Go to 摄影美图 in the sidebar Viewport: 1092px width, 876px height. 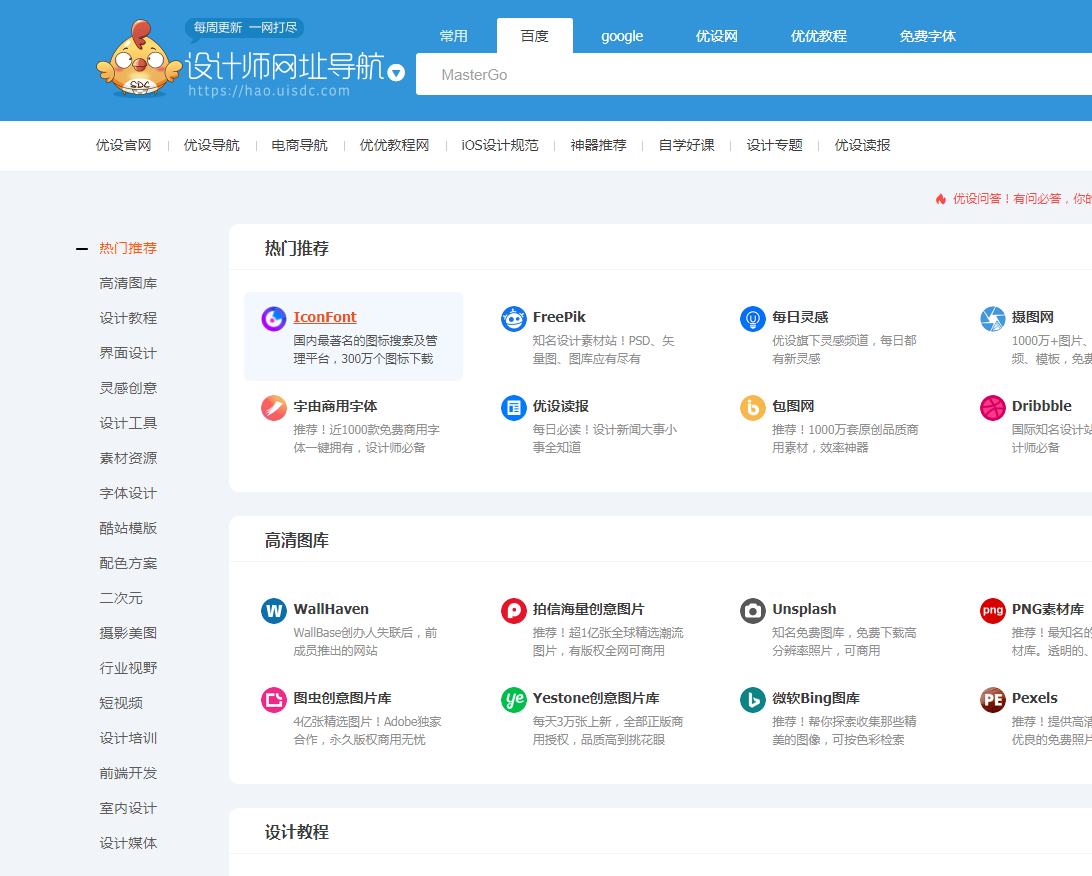pos(128,633)
